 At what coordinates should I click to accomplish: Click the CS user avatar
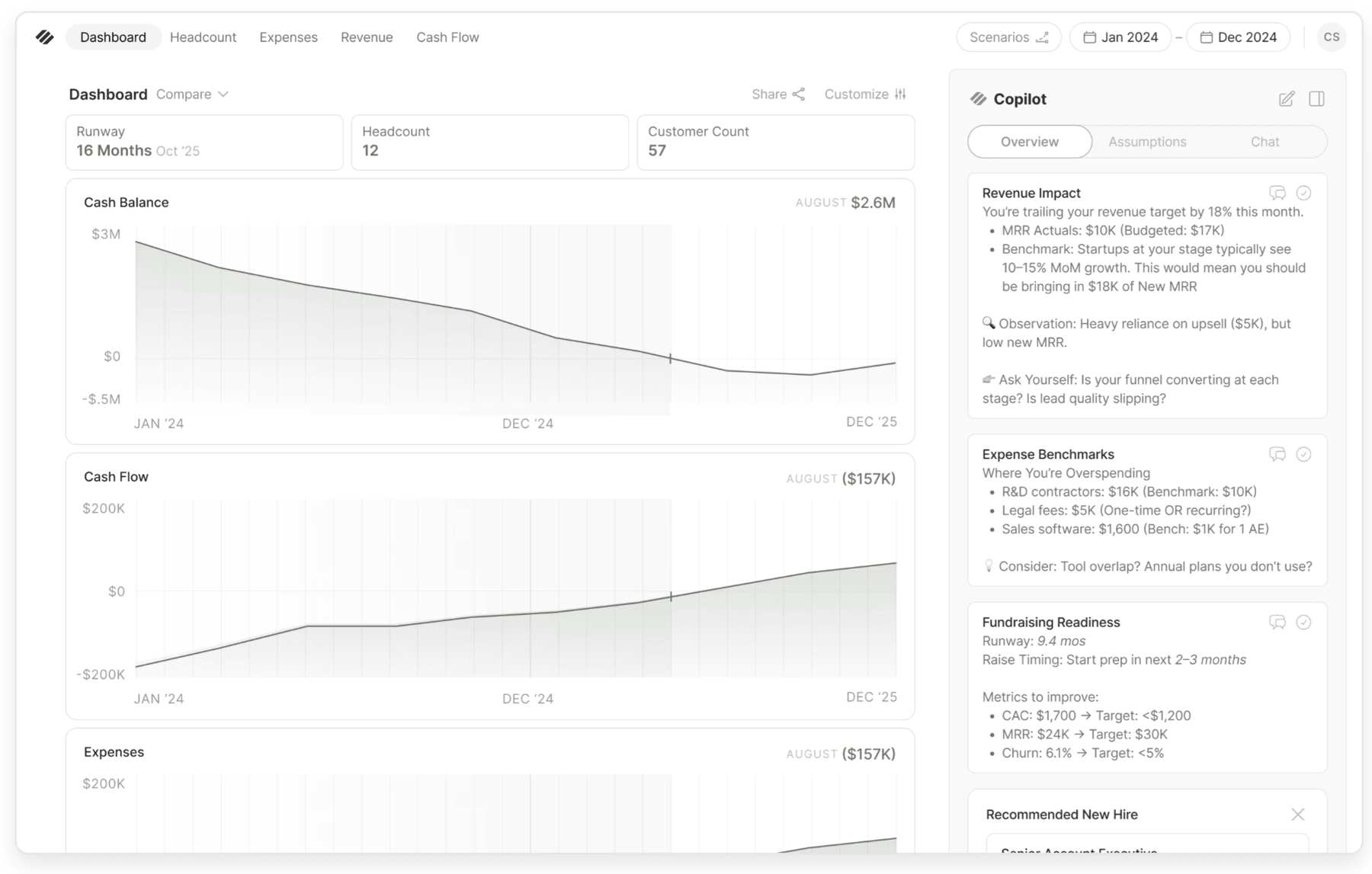point(1331,37)
